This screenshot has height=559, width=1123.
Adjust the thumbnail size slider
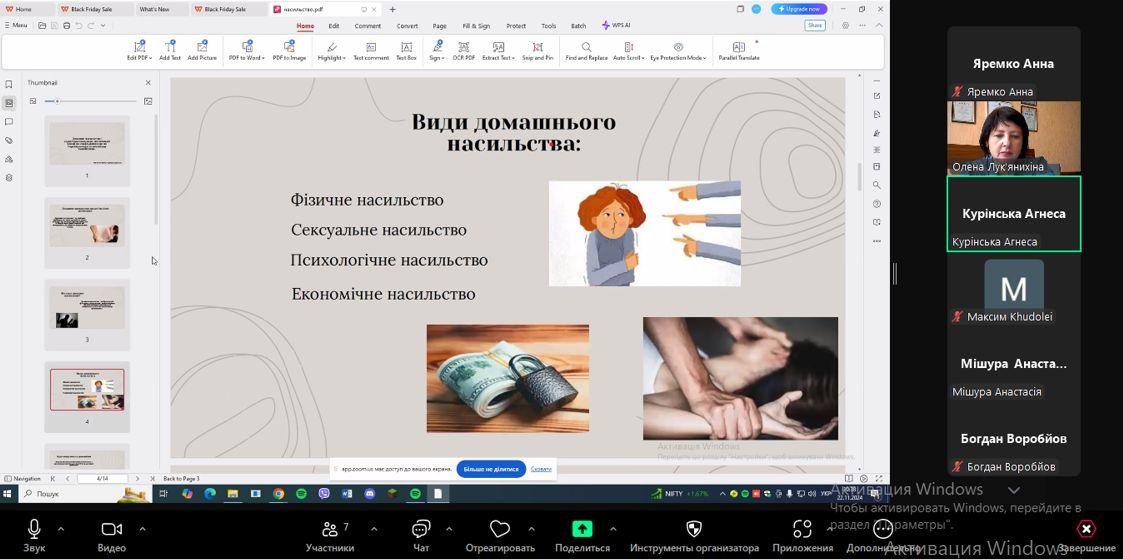pyautogui.click(x=90, y=101)
